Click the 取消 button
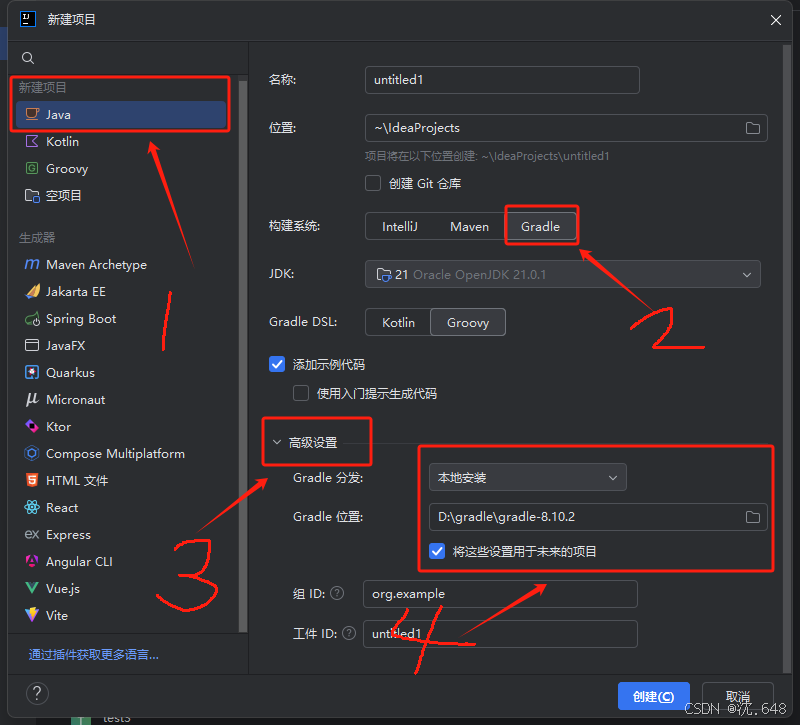The height and width of the screenshot is (725, 800). (x=738, y=696)
